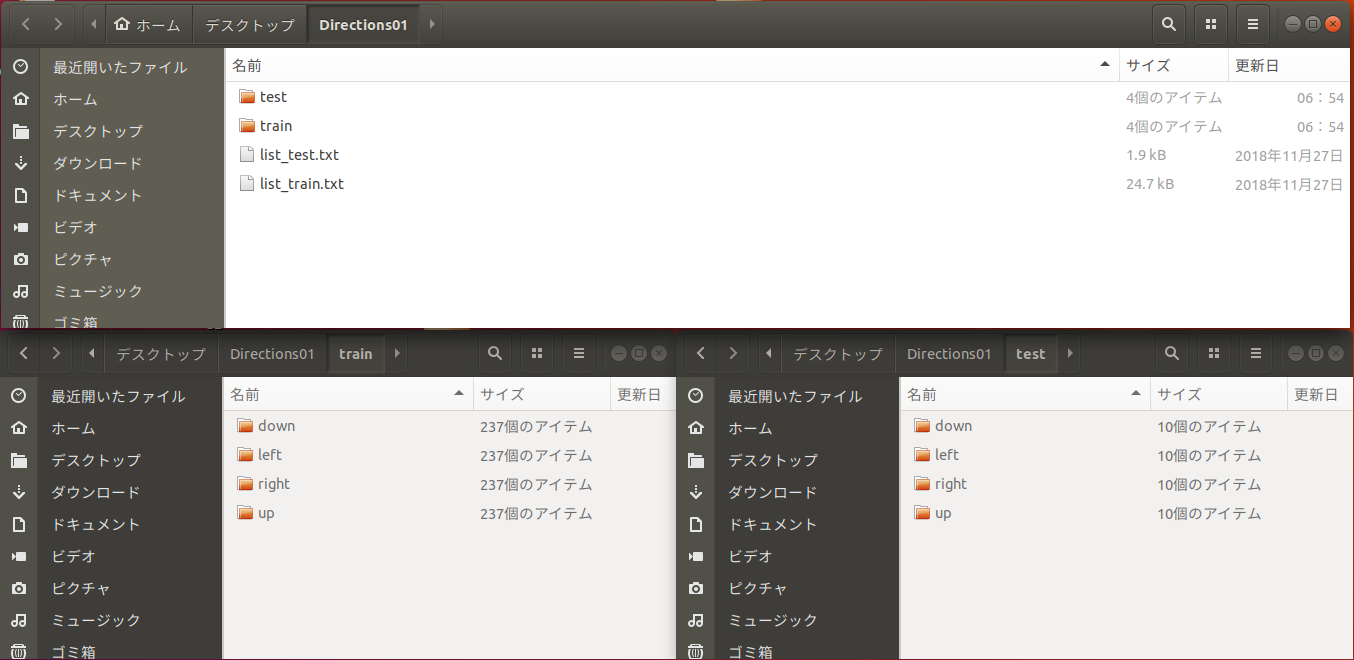Screen dimensions: 1354x660
Task: Click the Directions01 breadcrumb in the train window
Action: 272,353
